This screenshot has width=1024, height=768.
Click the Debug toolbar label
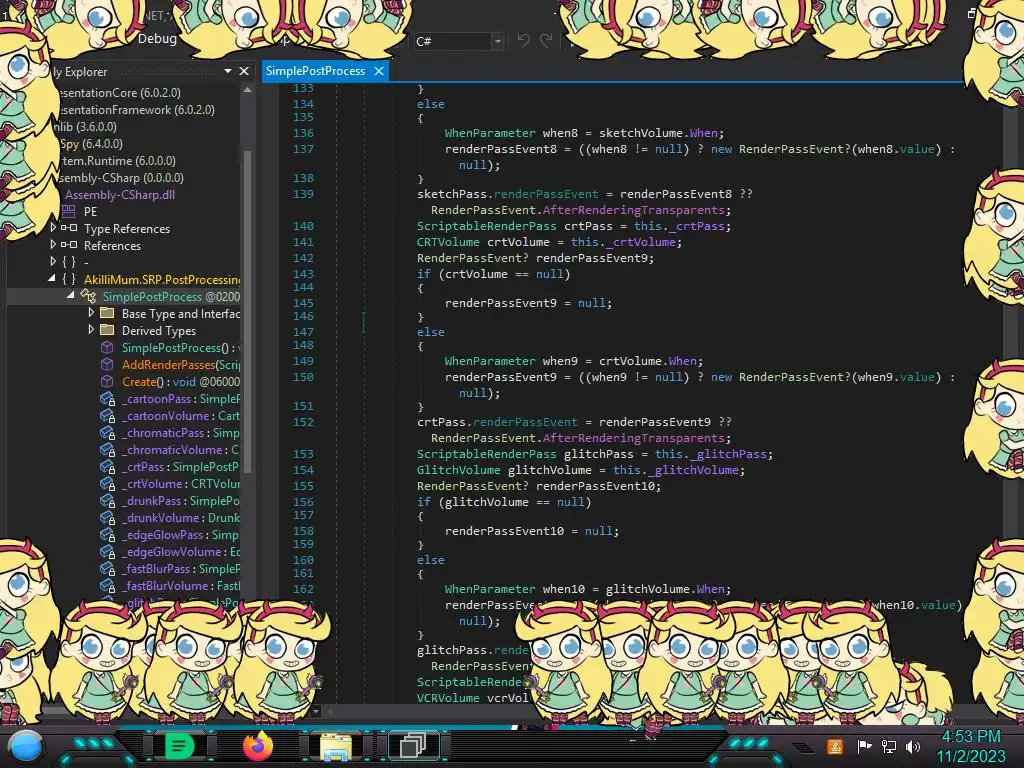click(x=157, y=38)
